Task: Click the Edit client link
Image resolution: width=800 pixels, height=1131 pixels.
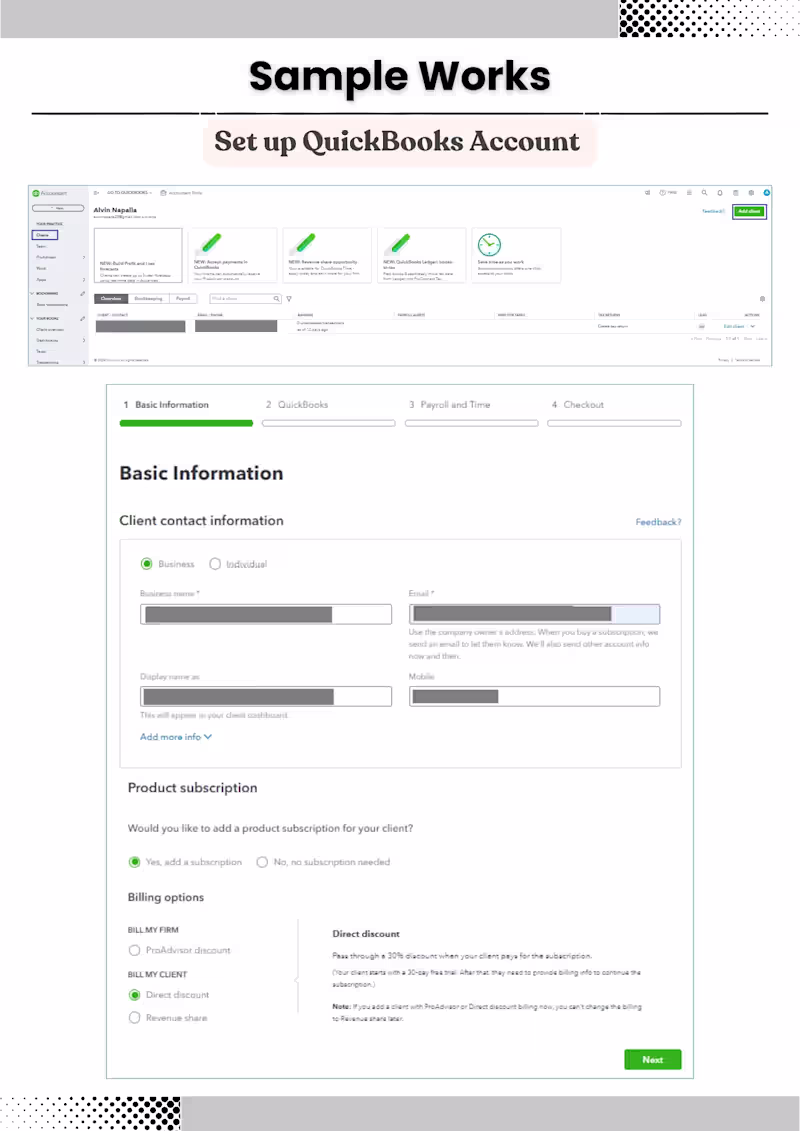Action: click(734, 327)
